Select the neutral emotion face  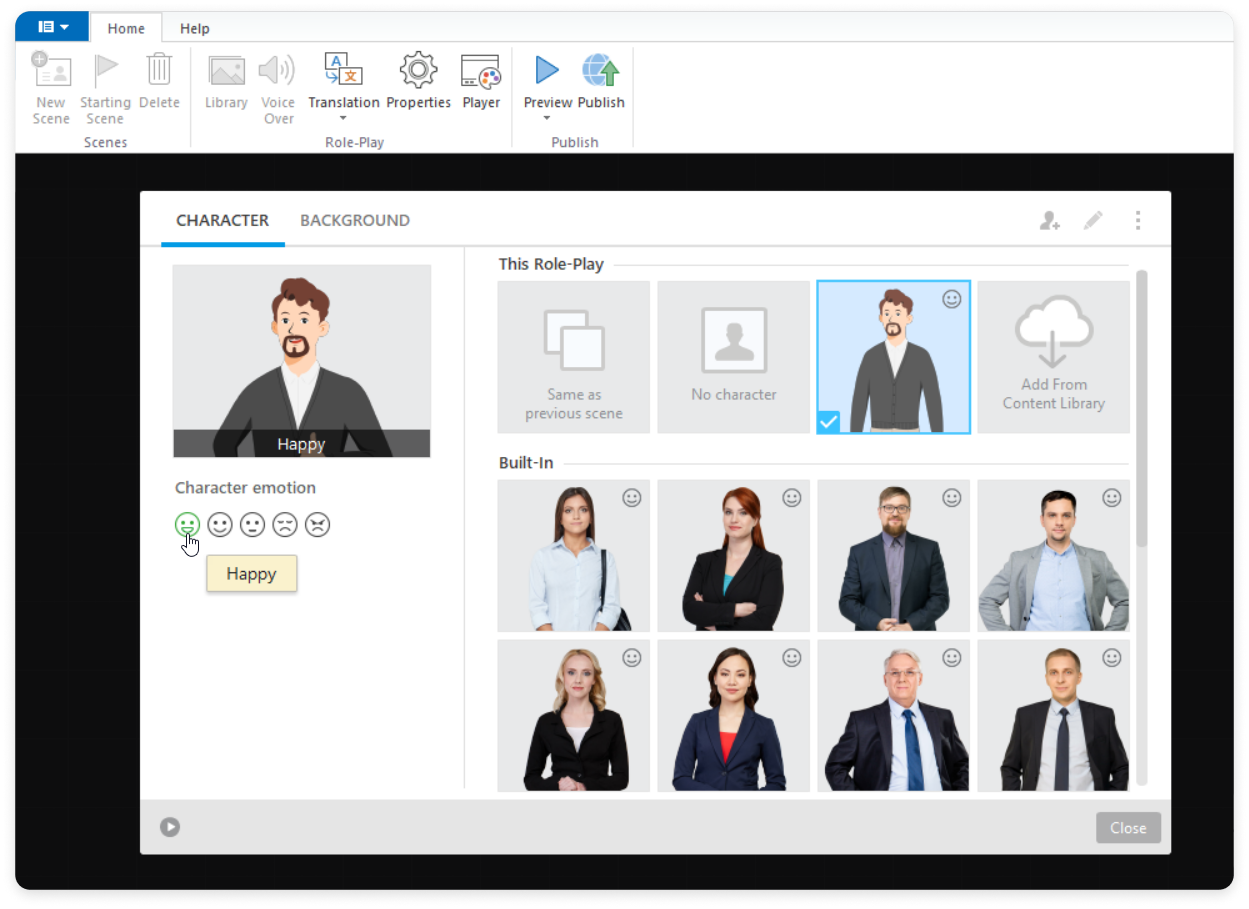(252, 524)
